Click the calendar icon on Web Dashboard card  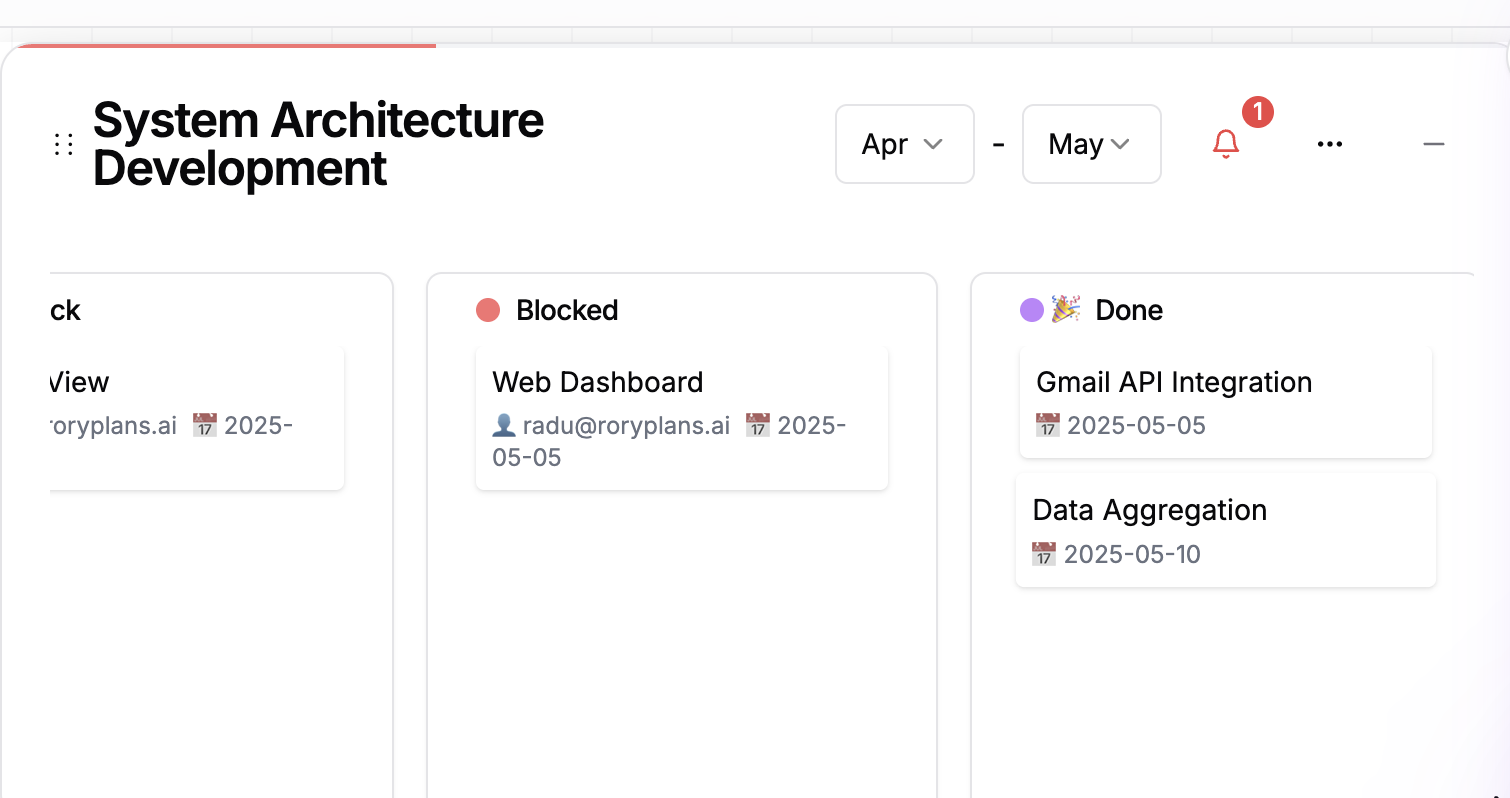757,426
